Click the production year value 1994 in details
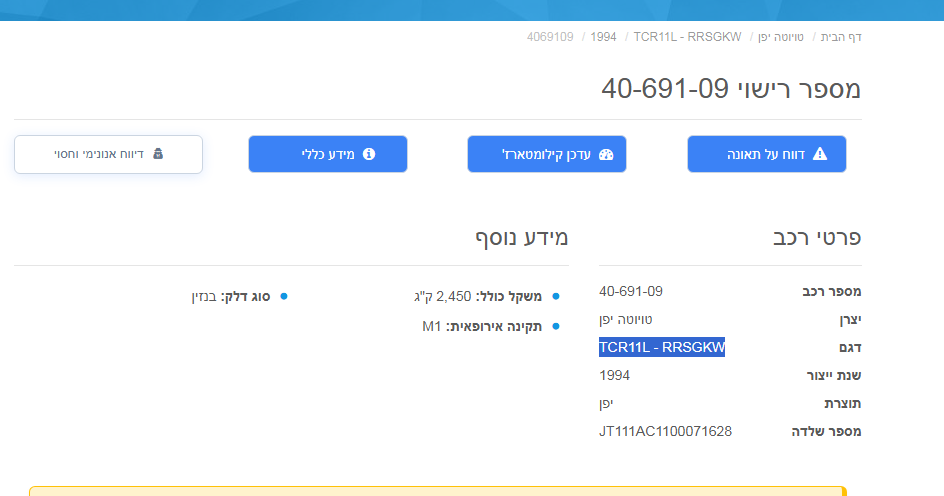This screenshot has height=496, width=944. pos(615,376)
